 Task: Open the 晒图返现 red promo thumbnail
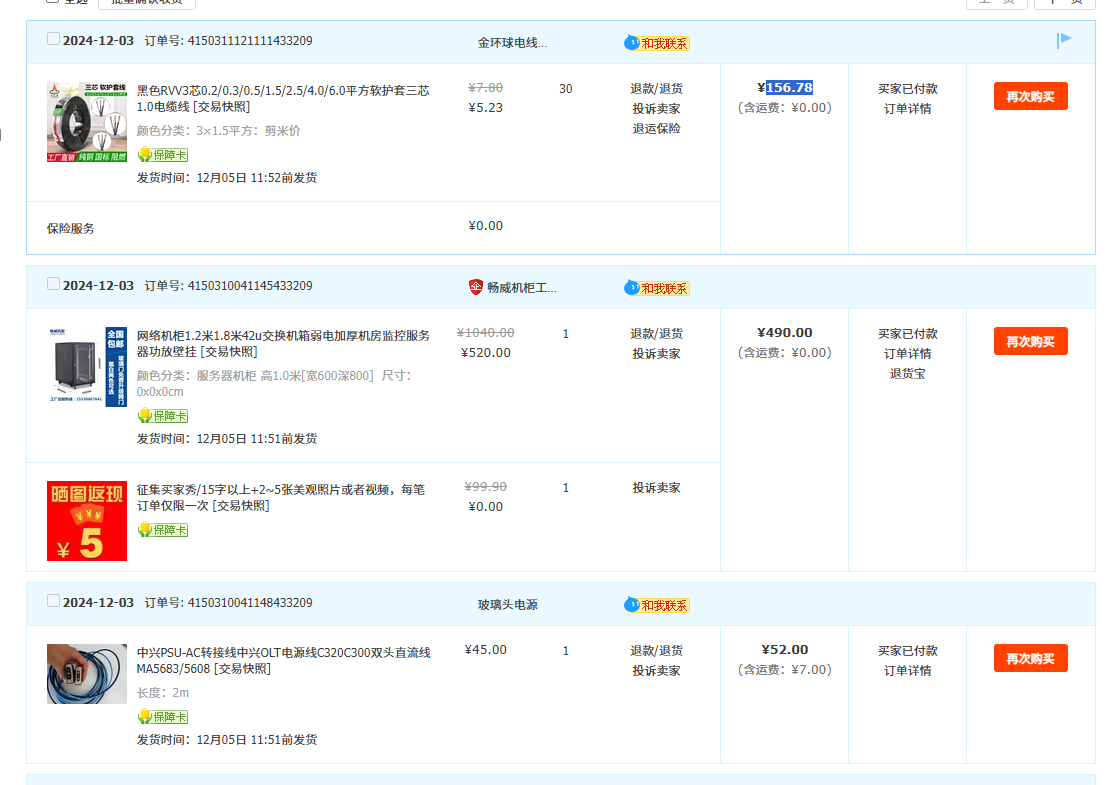(x=87, y=521)
